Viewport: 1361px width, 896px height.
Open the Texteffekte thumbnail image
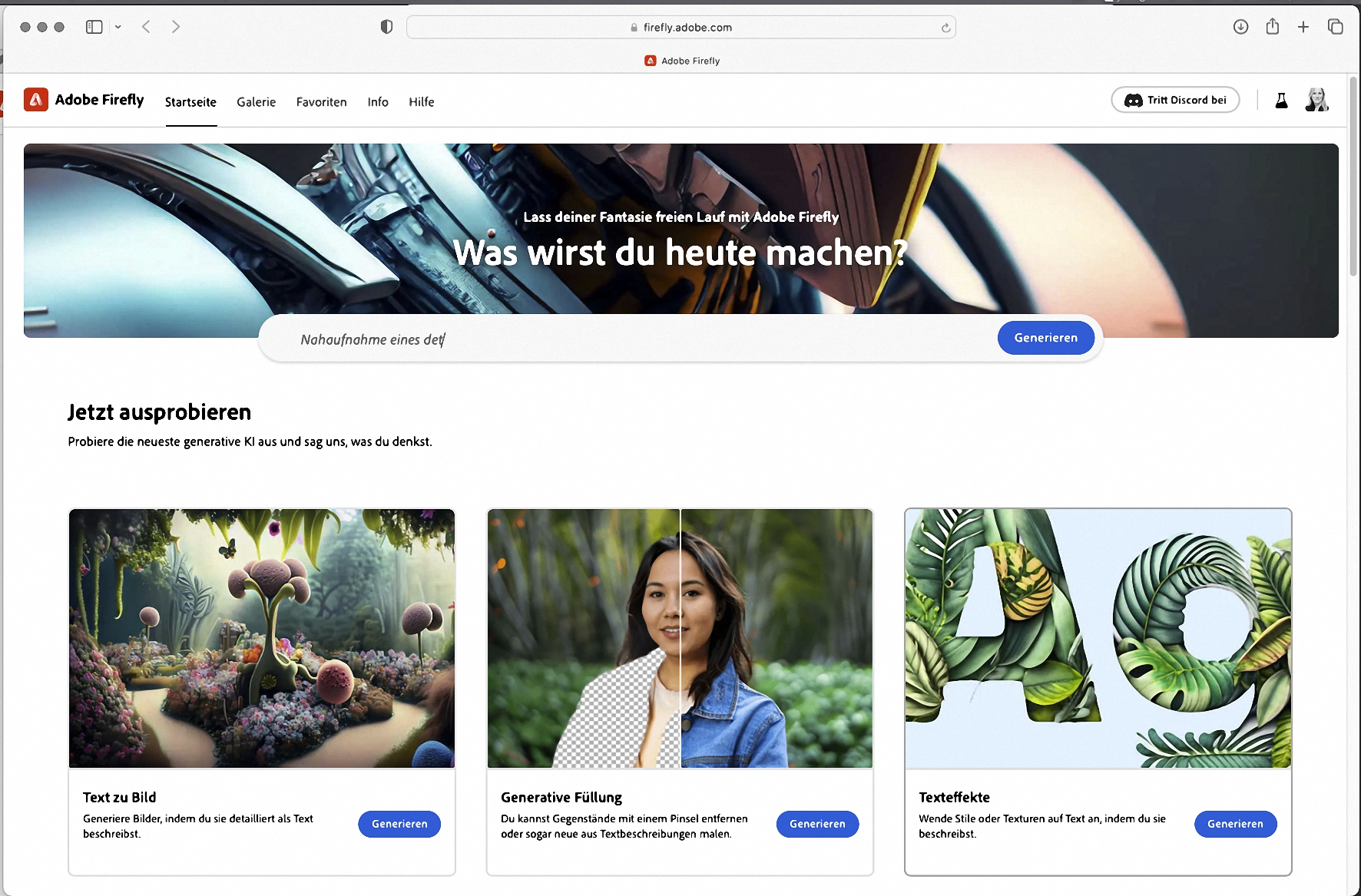point(1098,638)
